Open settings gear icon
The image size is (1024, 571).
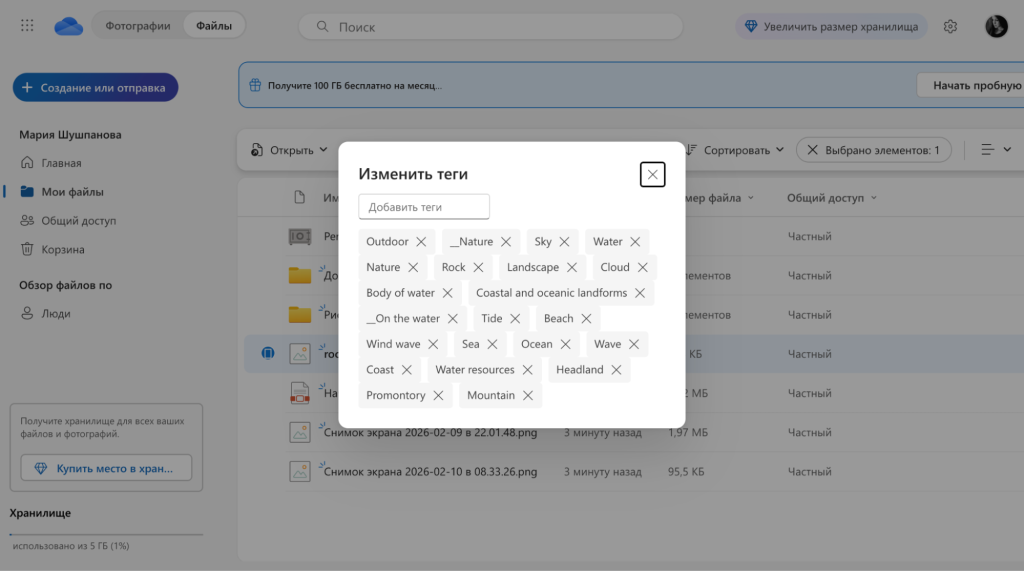(950, 27)
